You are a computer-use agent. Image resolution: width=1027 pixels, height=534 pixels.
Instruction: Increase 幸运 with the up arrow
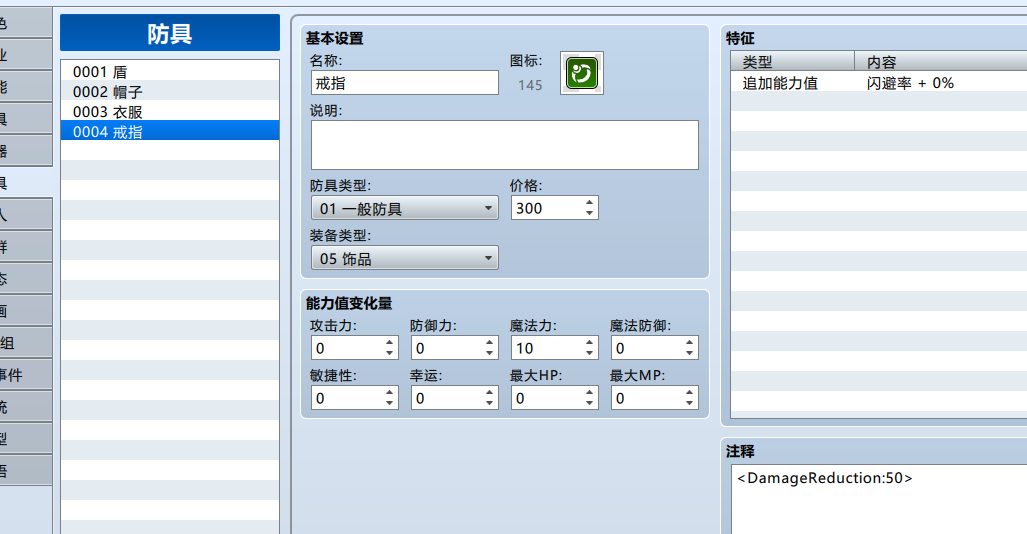(x=489, y=392)
